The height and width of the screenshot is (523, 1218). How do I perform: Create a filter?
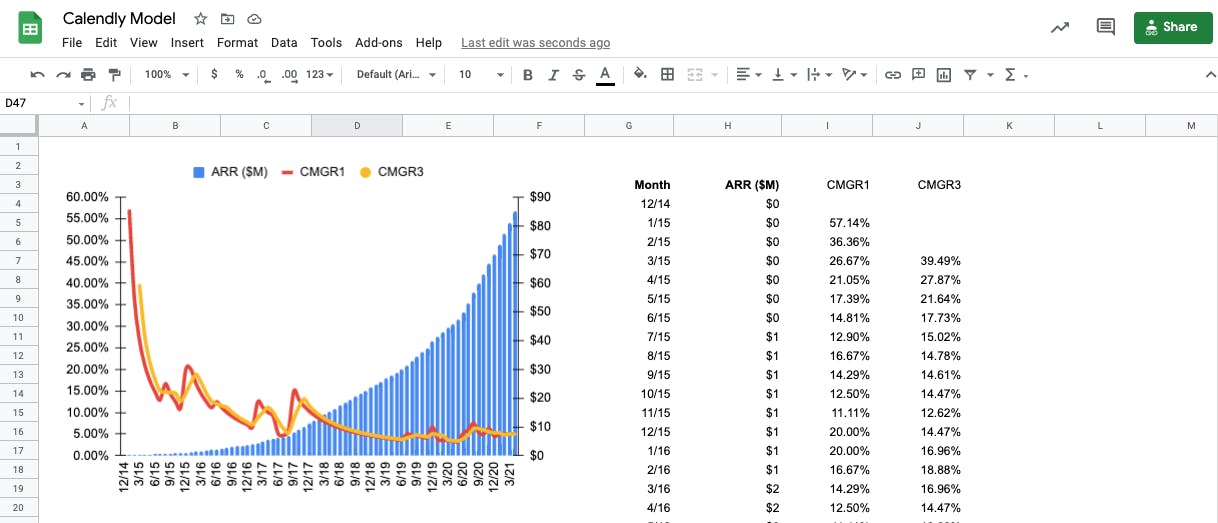point(969,74)
